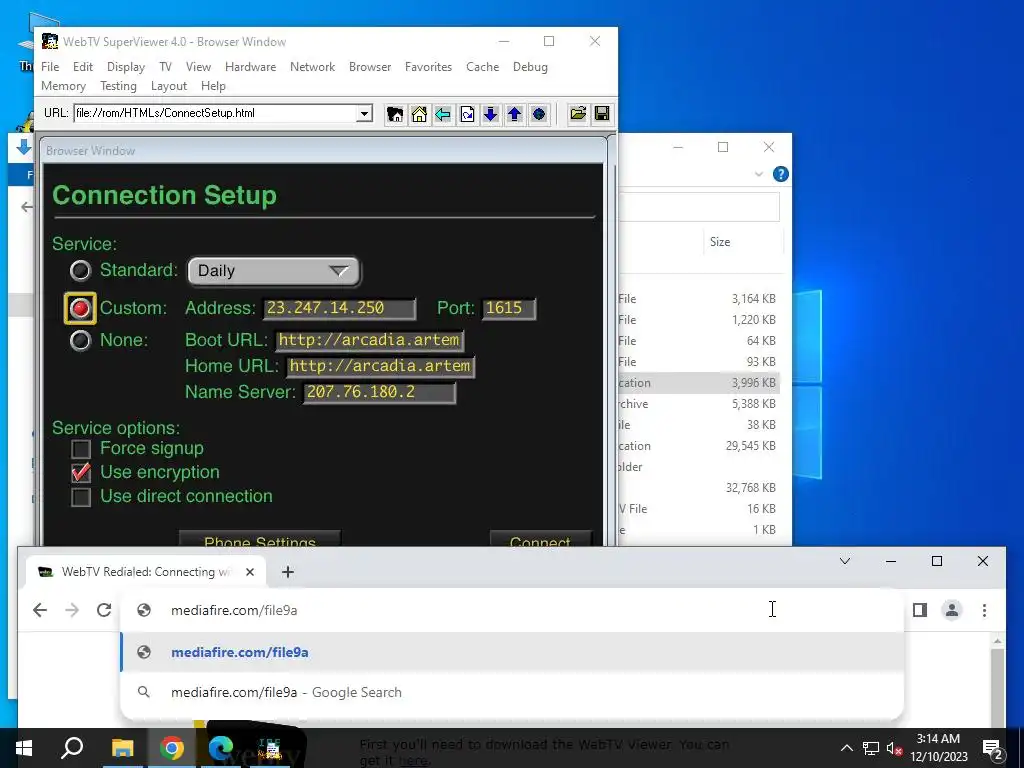
Task: Click the 29,545 KB file row
Action: 699,445
